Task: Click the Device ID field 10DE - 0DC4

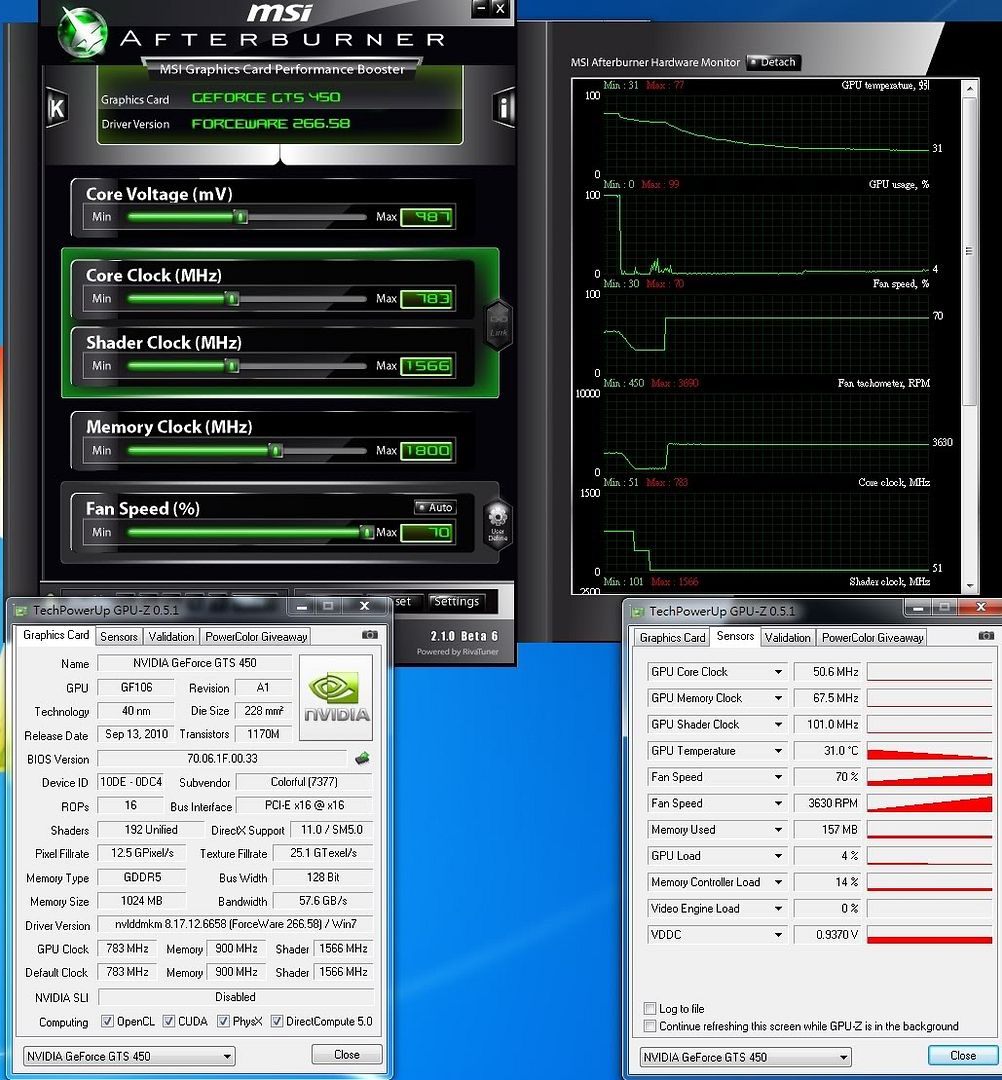Action: coord(131,782)
